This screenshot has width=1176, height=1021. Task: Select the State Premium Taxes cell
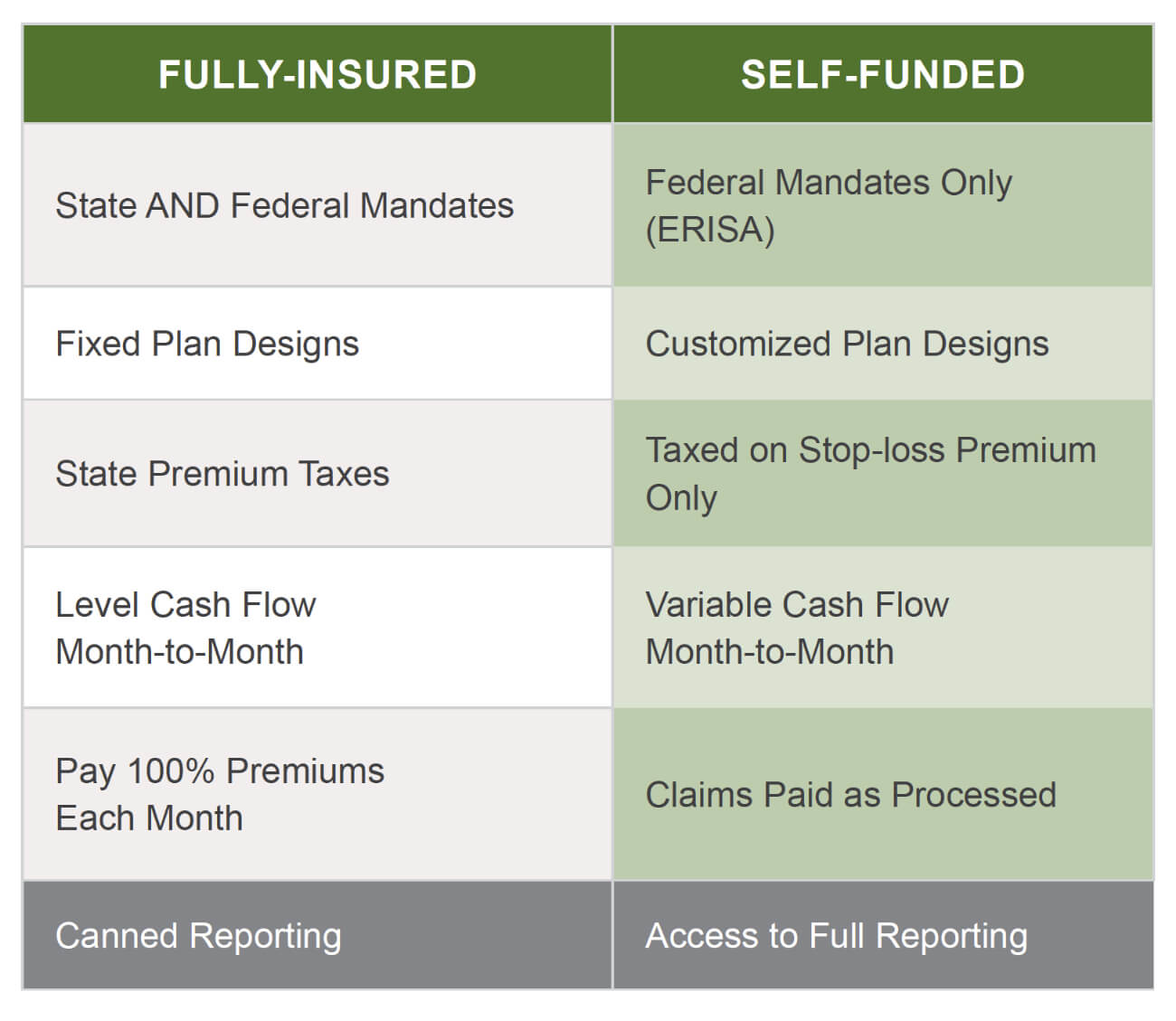318,474
